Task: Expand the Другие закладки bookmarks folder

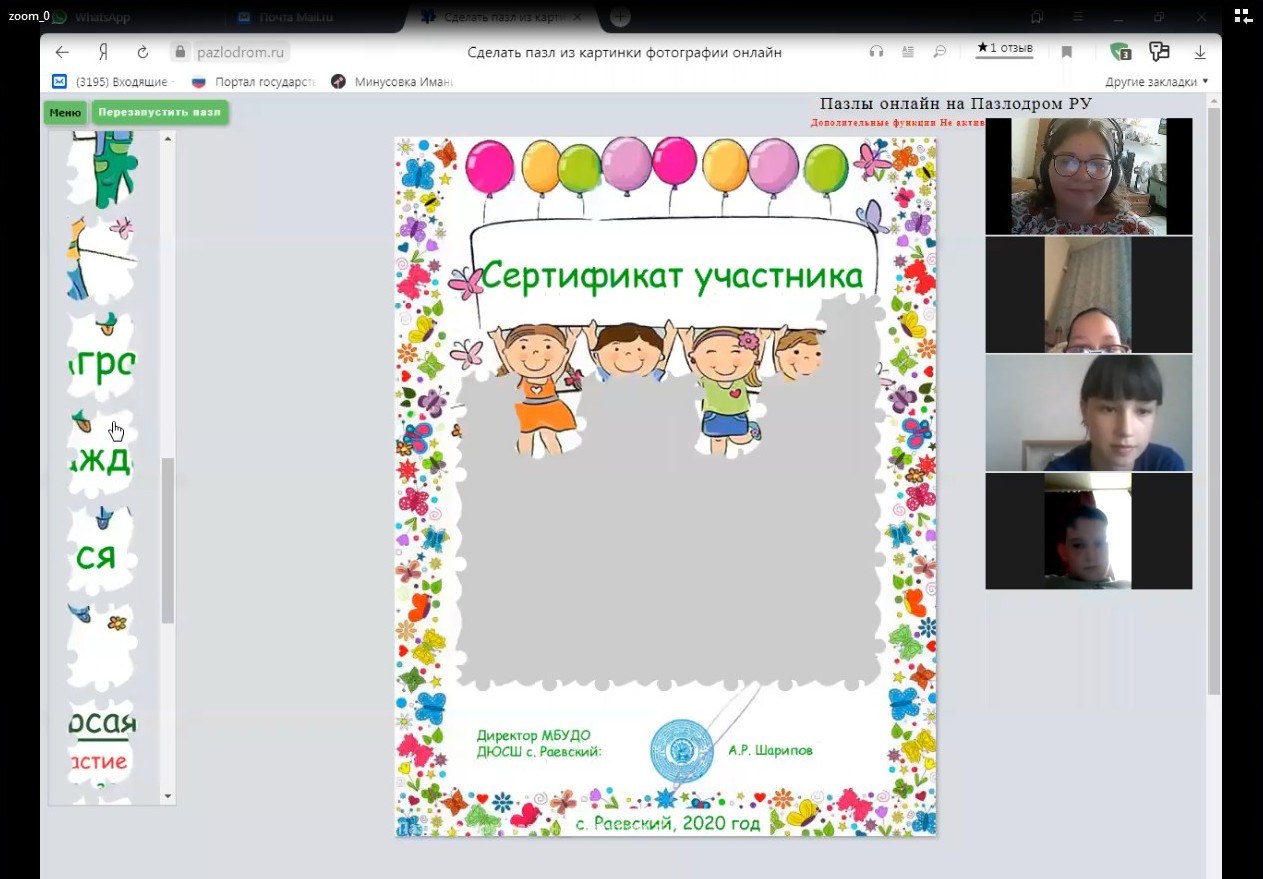Action: tap(1156, 82)
